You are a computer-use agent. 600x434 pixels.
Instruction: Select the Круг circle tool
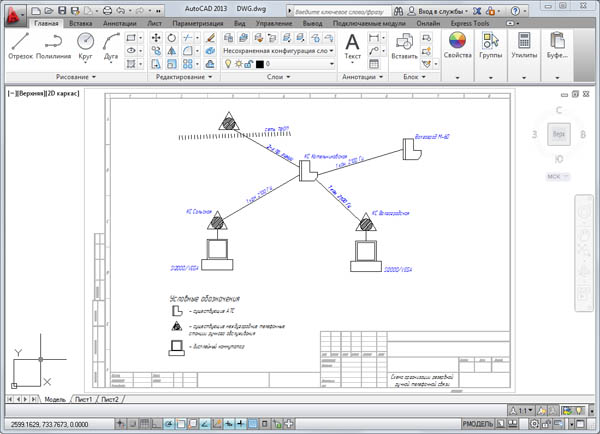tap(85, 46)
